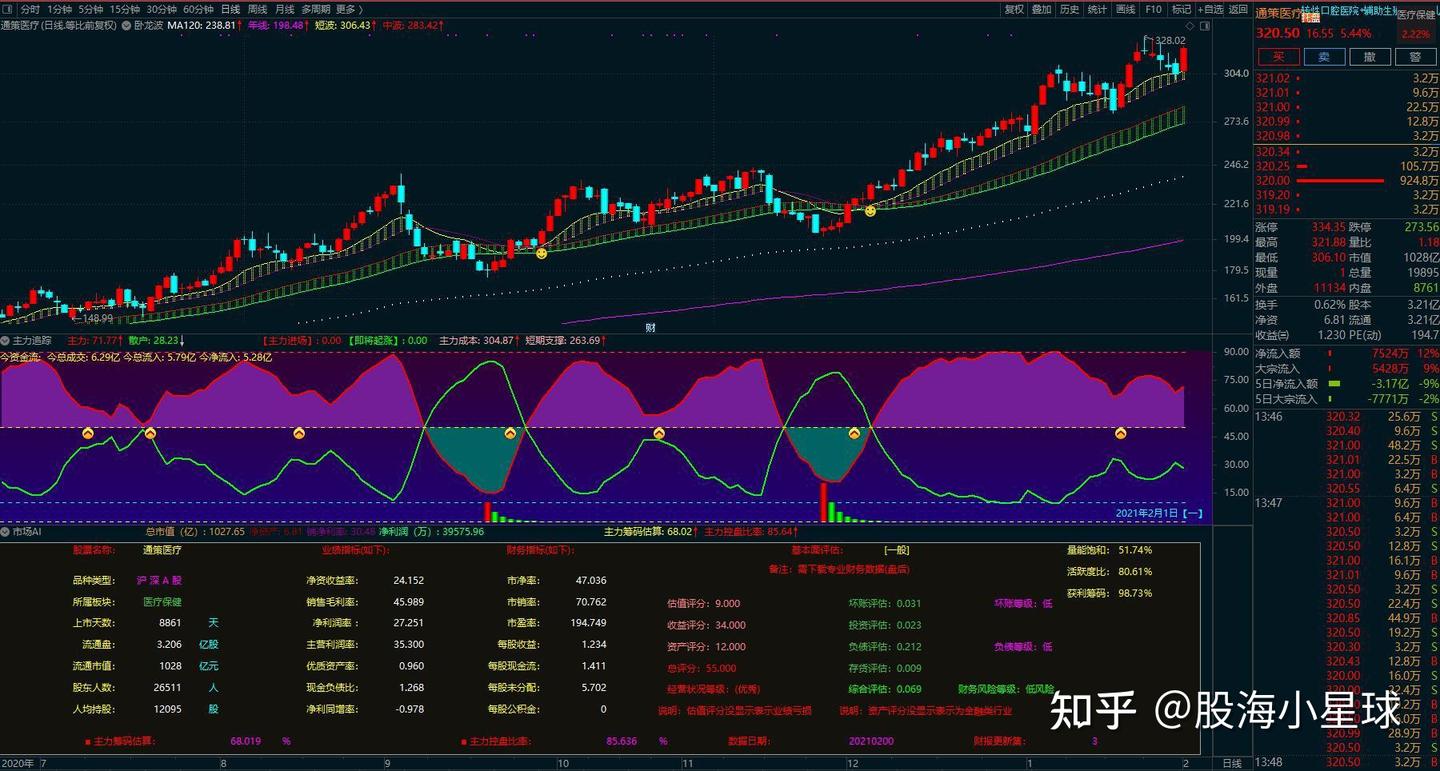
Task: Click the 主力筹码估算 68.019 value at bottom
Action: coord(245,741)
